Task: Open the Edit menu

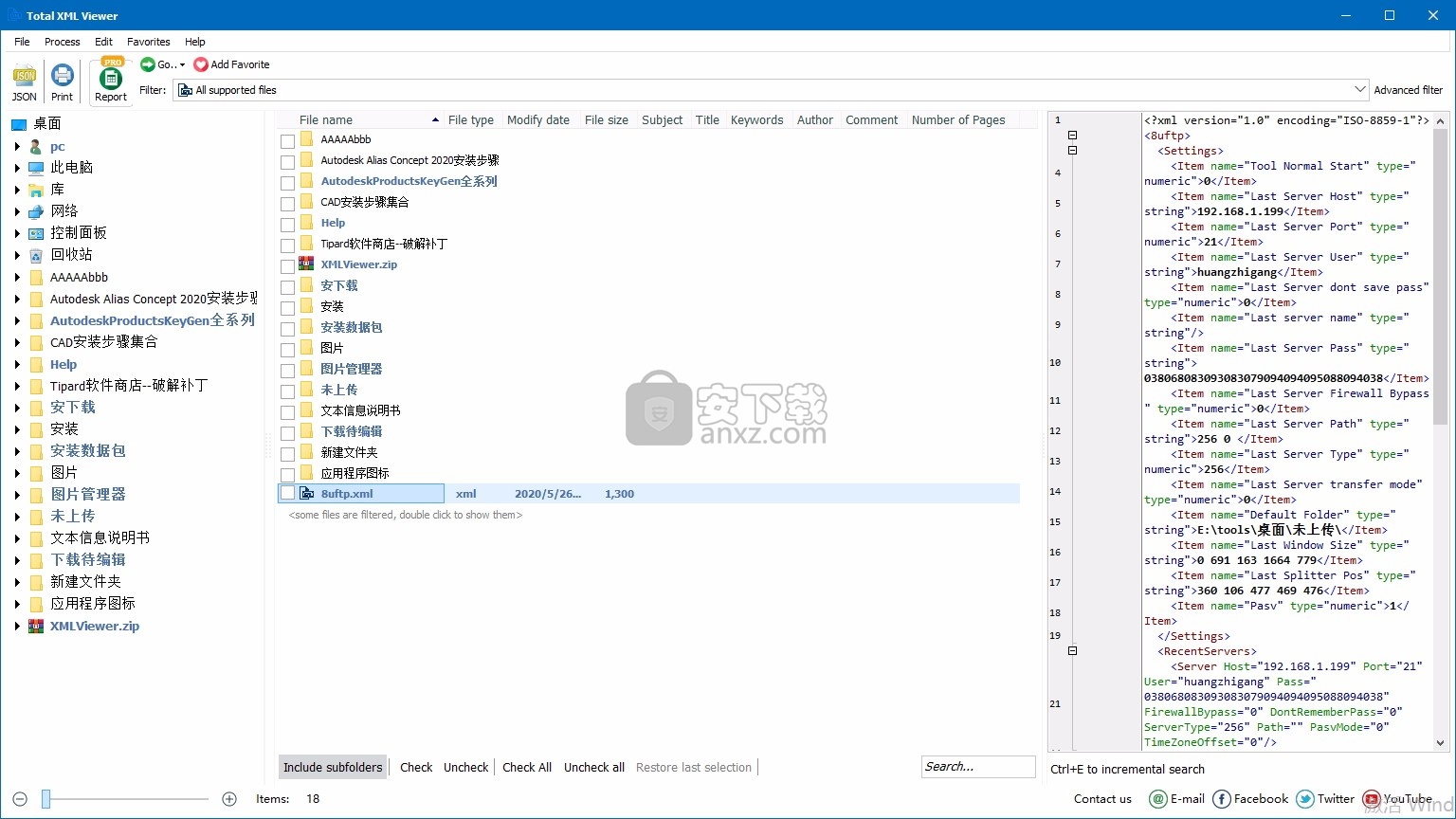Action: click(x=103, y=42)
